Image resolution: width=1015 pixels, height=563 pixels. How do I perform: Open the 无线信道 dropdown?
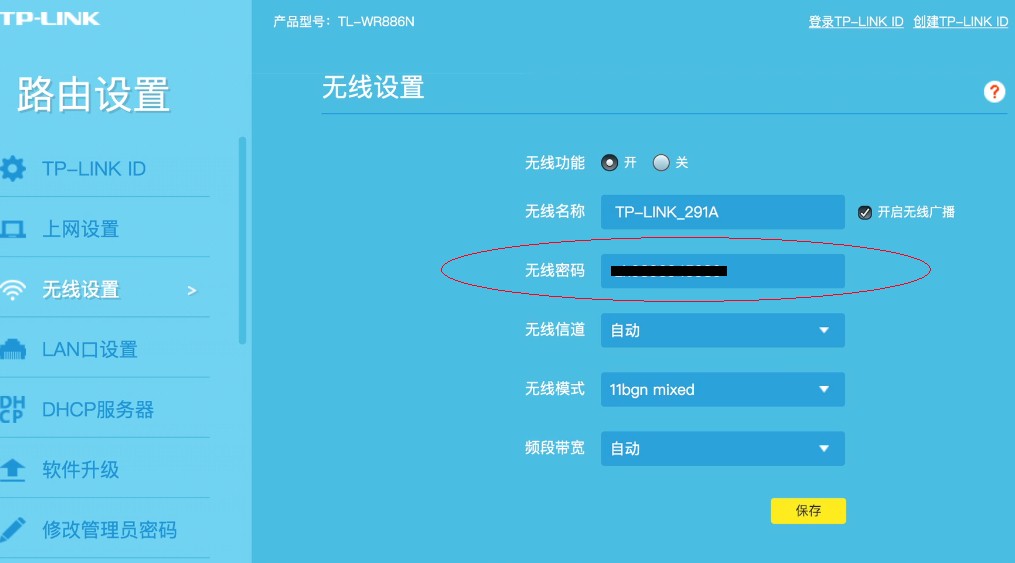click(x=722, y=330)
